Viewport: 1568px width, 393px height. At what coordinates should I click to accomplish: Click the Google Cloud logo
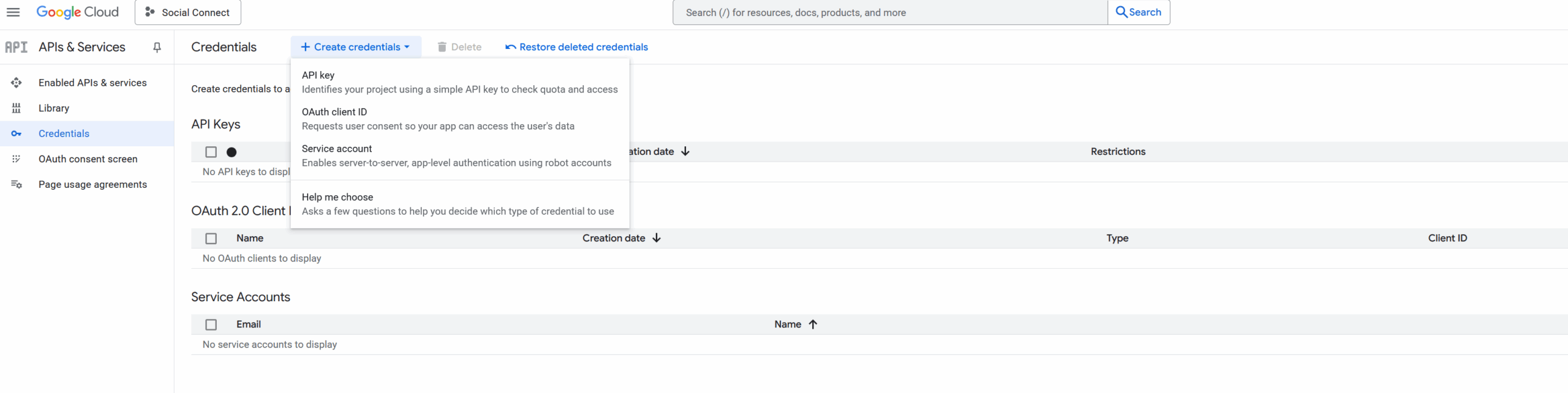[77, 12]
